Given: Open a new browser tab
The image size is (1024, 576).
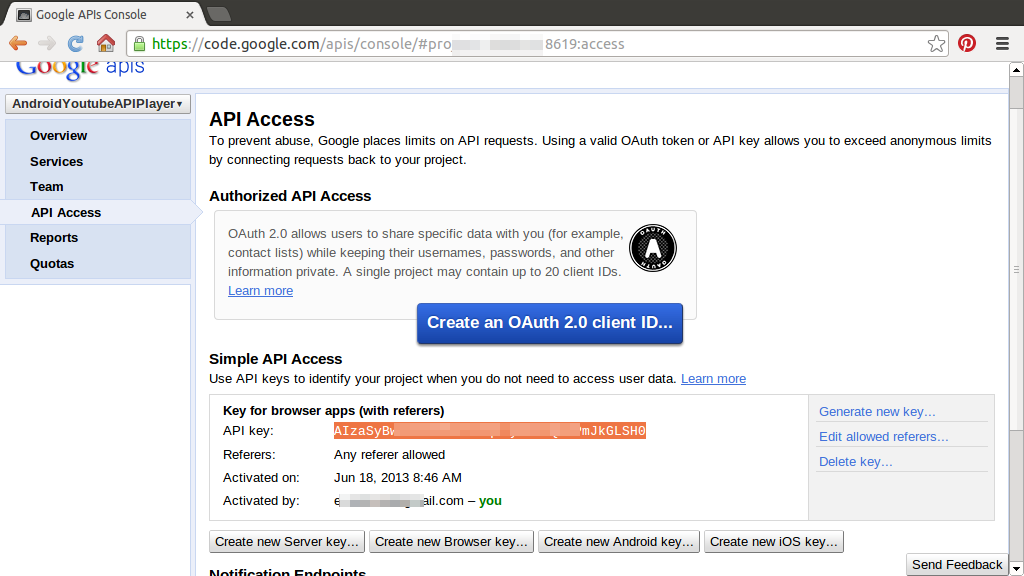Looking at the screenshot, I should pos(222,14).
